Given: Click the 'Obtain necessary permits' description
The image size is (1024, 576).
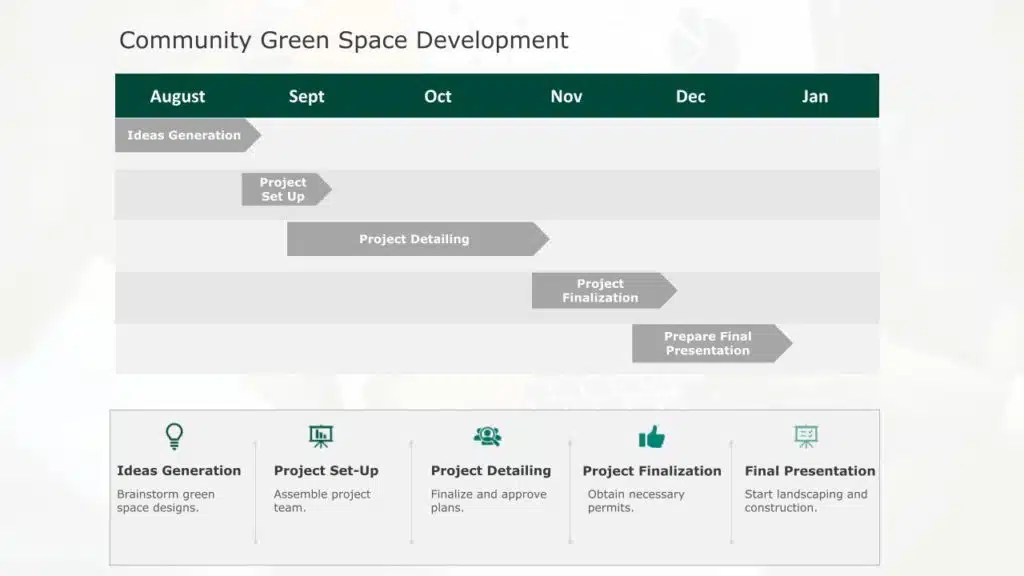Looking at the screenshot, I should pos(636,501).
